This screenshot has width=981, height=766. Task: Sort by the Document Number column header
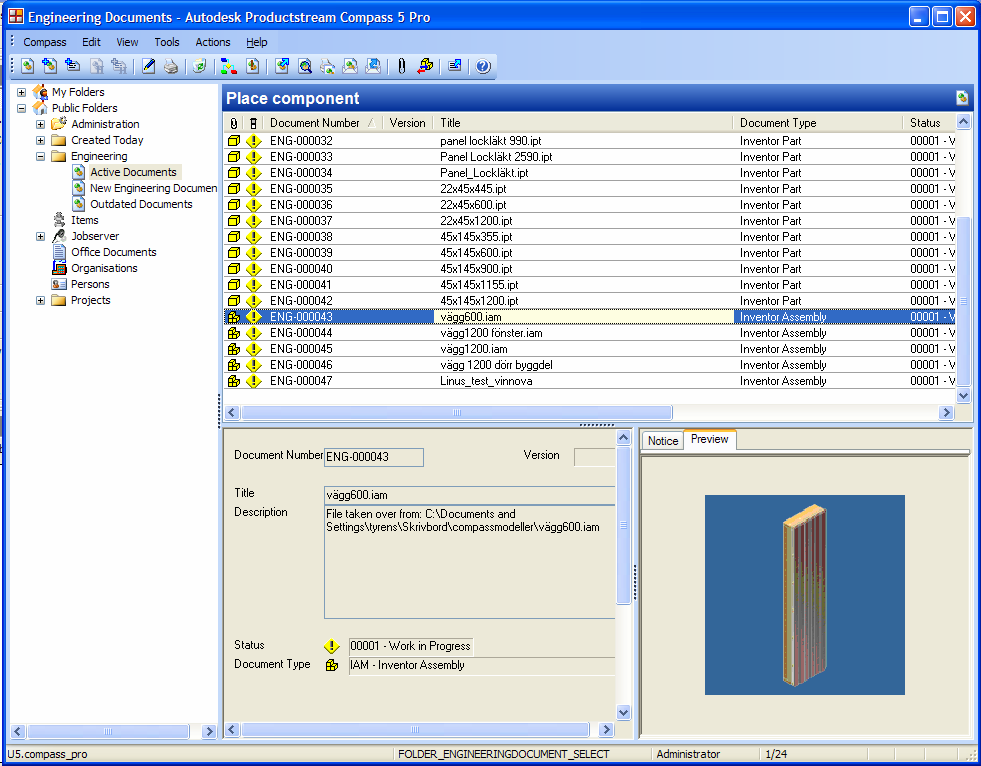pos(322,123)
